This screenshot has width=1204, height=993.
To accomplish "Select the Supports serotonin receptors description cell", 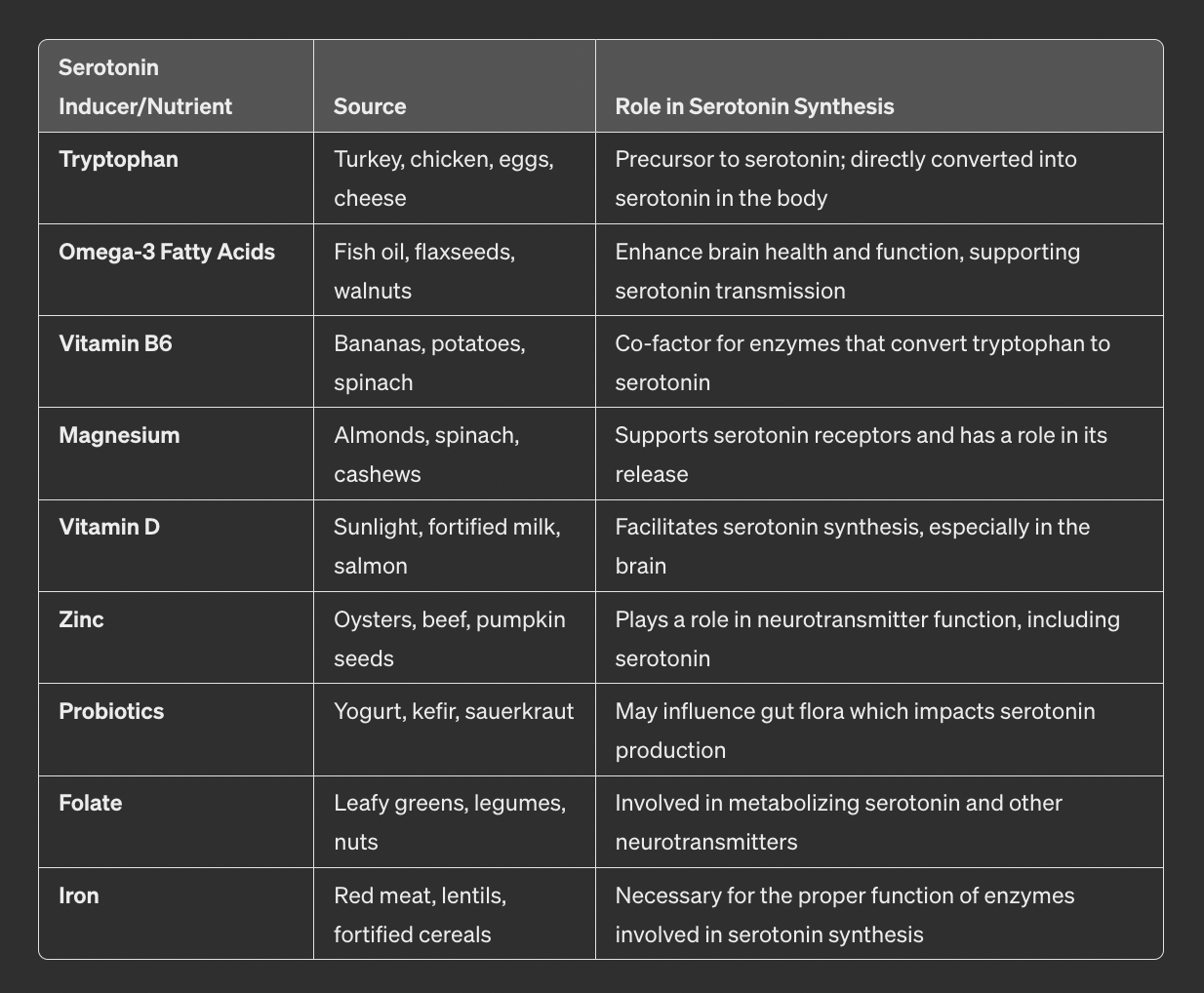I will point(861,455).
